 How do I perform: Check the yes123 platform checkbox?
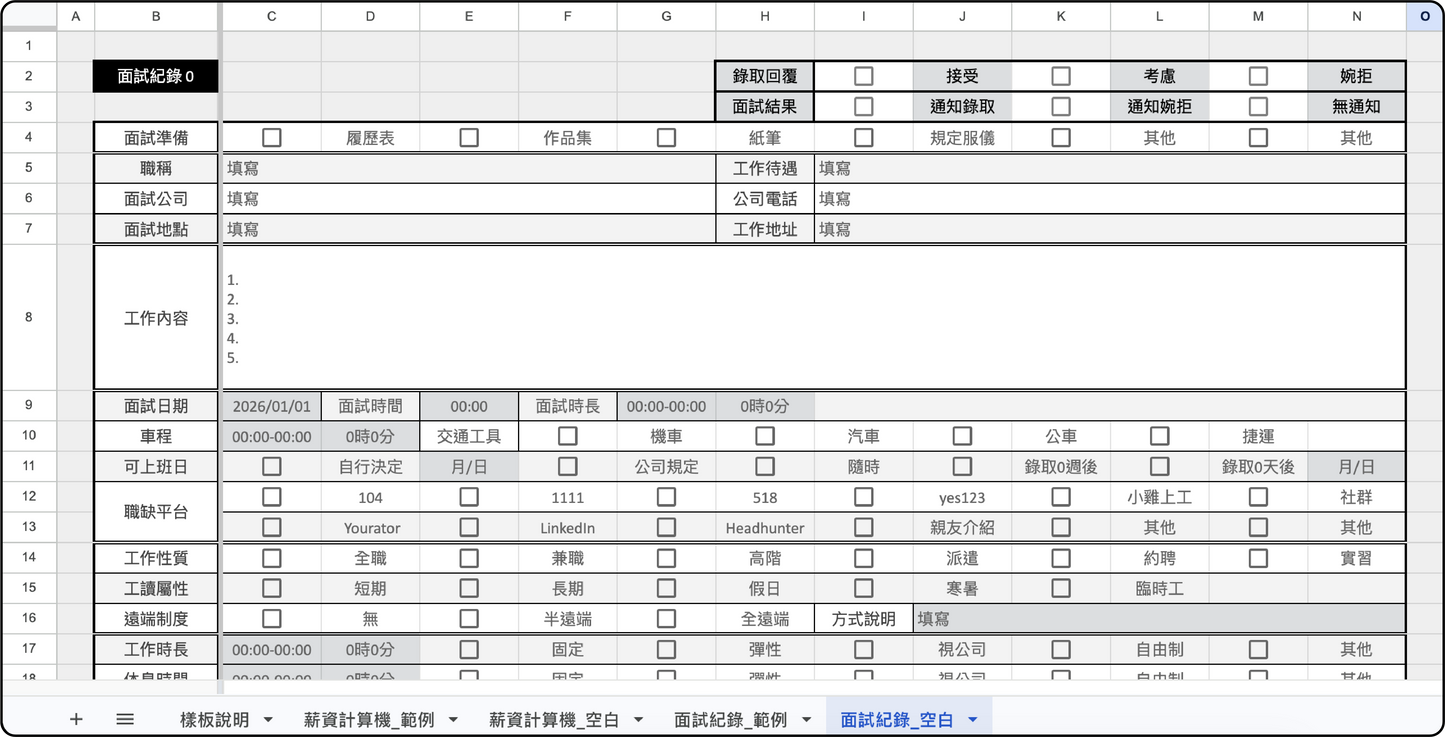(x=863, y=496)
